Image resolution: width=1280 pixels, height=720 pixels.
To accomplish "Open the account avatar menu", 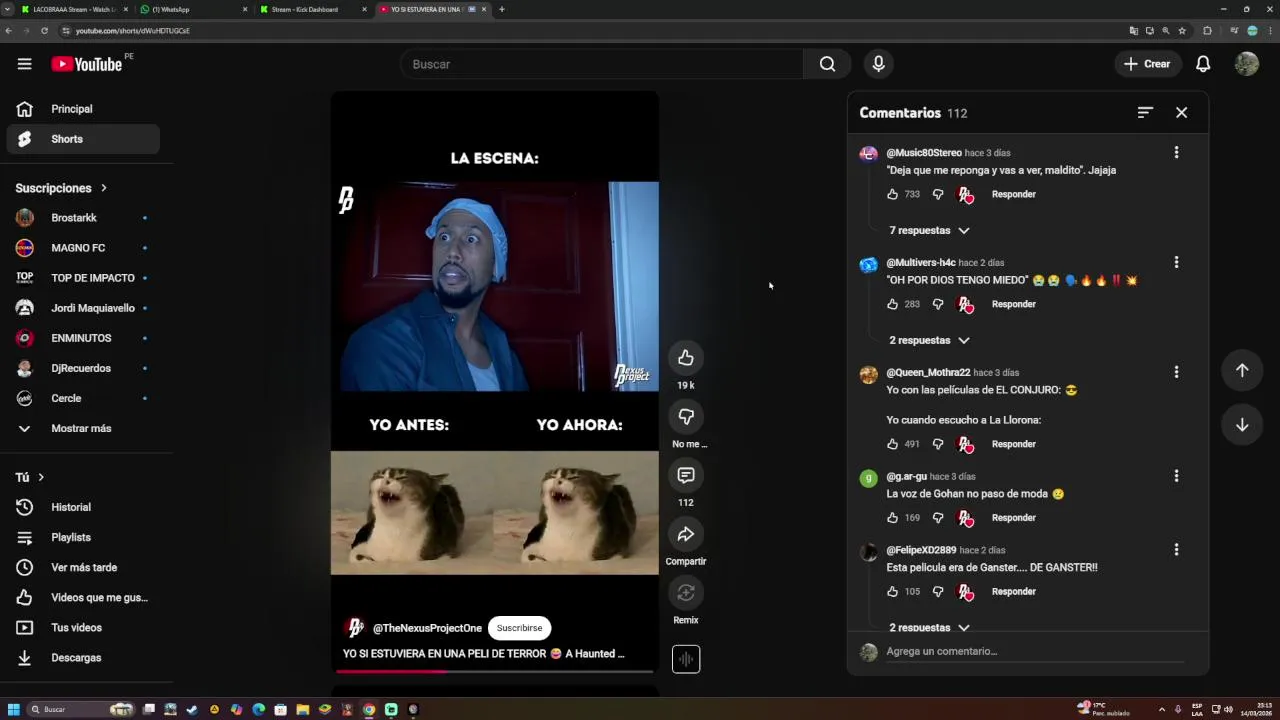I will click(1246, 64).
